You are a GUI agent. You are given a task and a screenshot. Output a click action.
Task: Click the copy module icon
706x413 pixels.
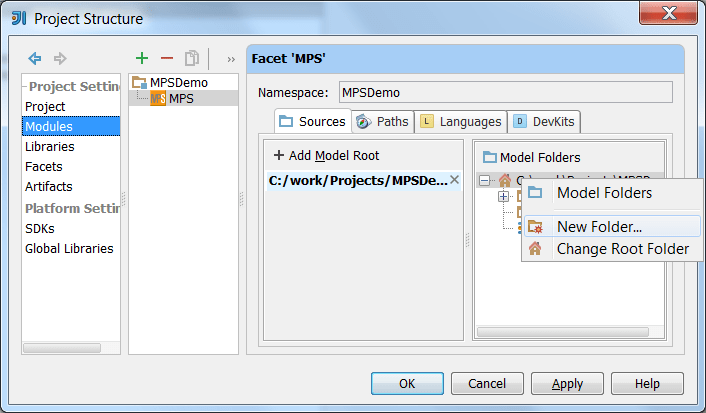pos(192,59)
